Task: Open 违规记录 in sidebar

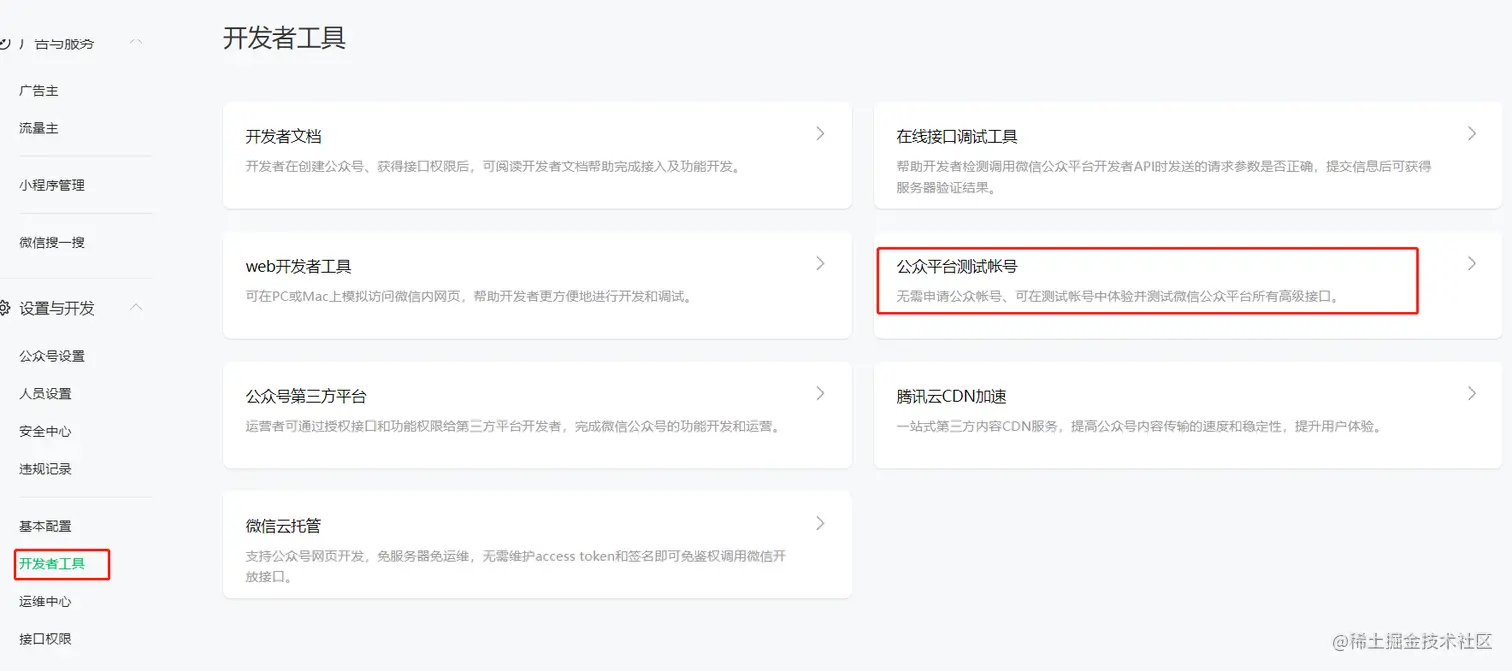Action: tap(45, 469)
